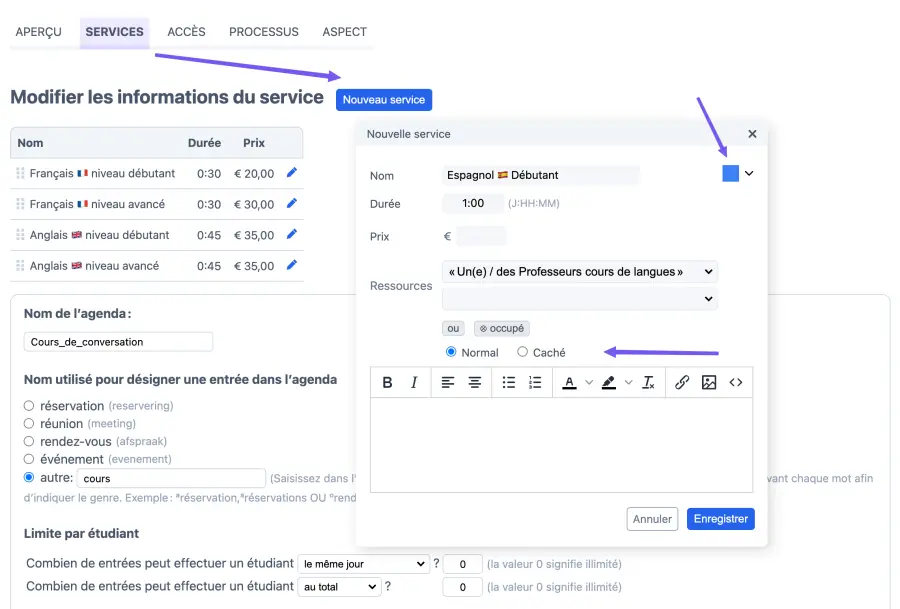Screen dimensions: 900x609
Task: Click the Nouveau service button
Action: point(384,100)
